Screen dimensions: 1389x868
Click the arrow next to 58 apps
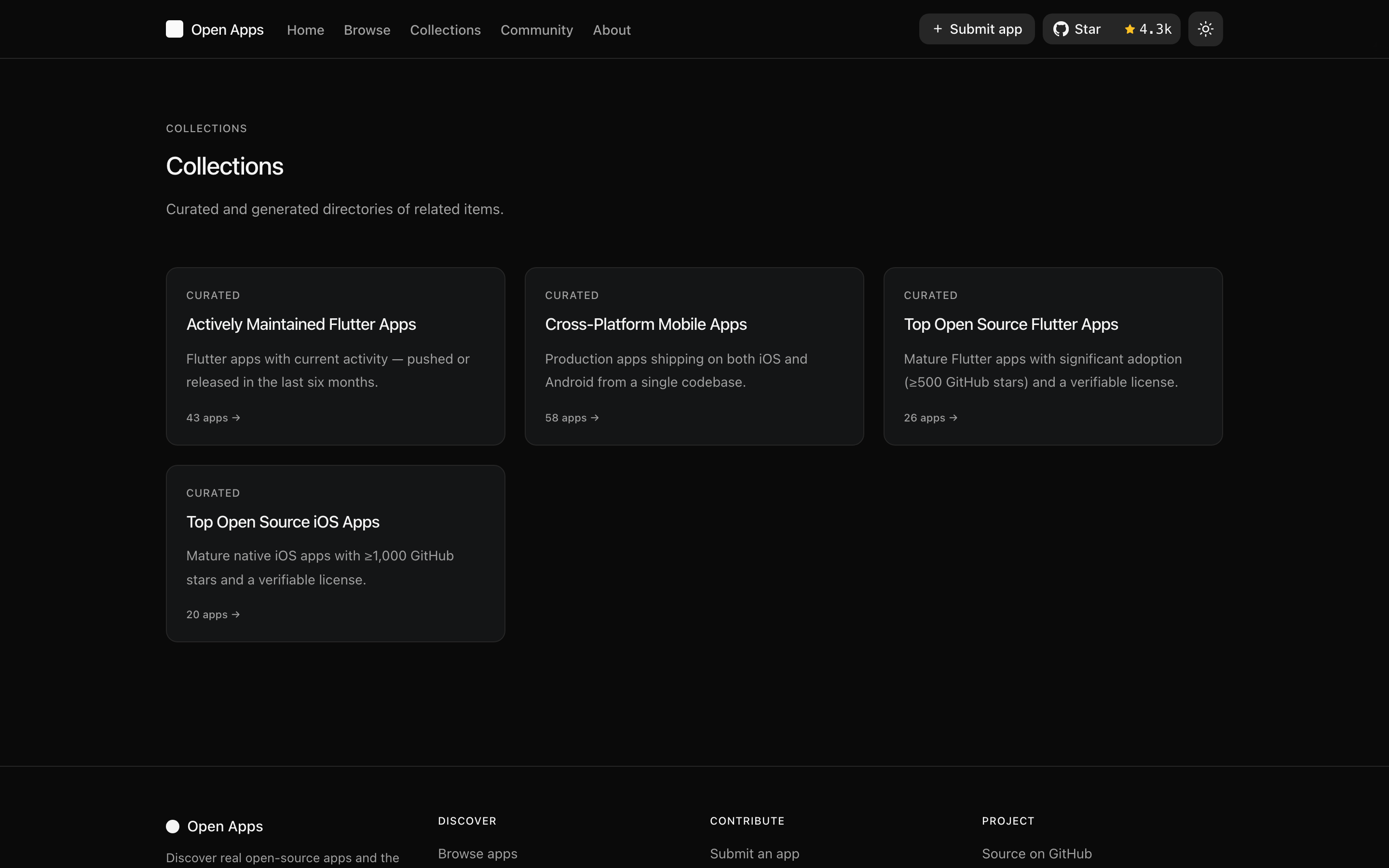[x=595, y=418]
